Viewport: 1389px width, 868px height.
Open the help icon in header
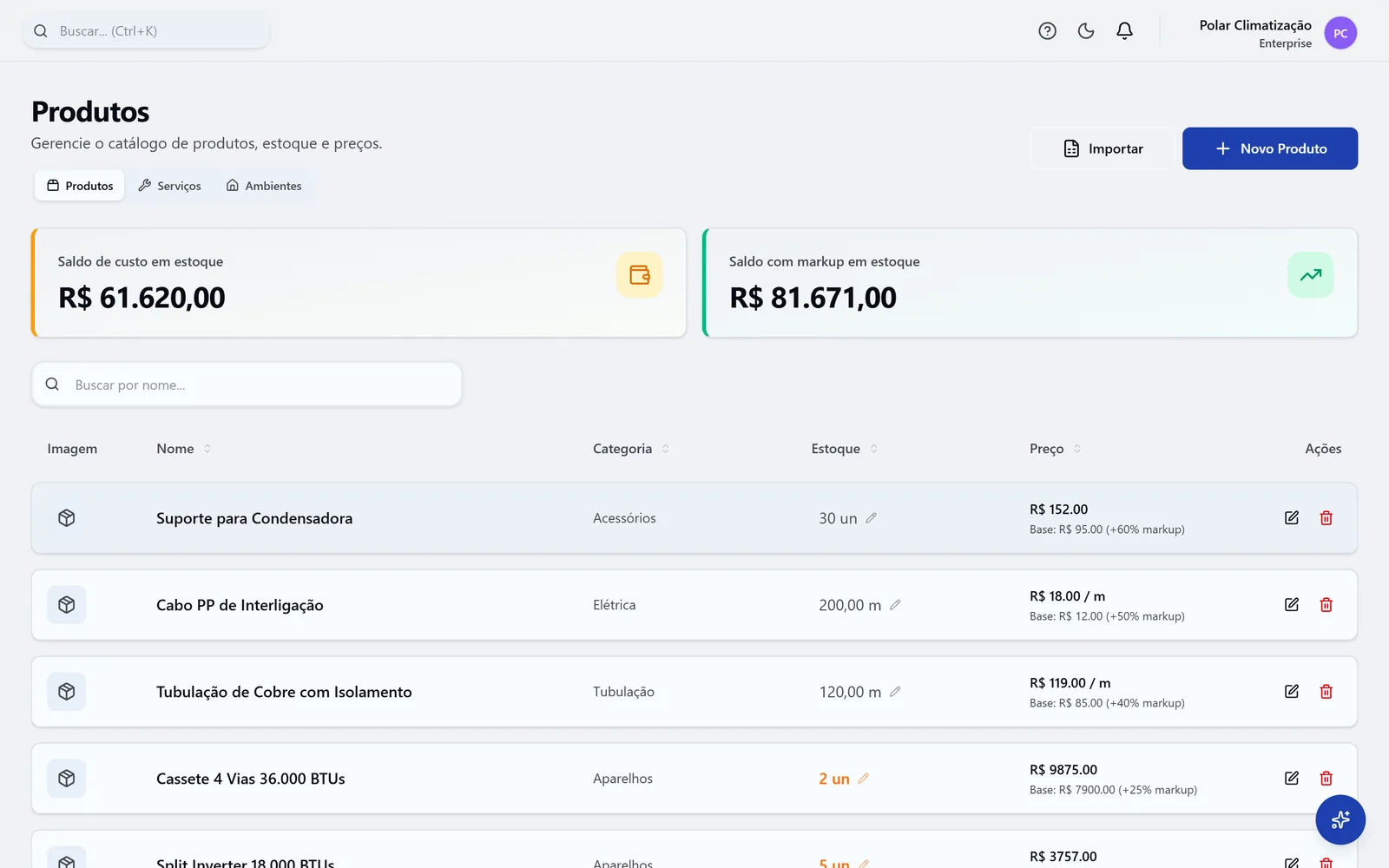click(x=1047, y=31)
